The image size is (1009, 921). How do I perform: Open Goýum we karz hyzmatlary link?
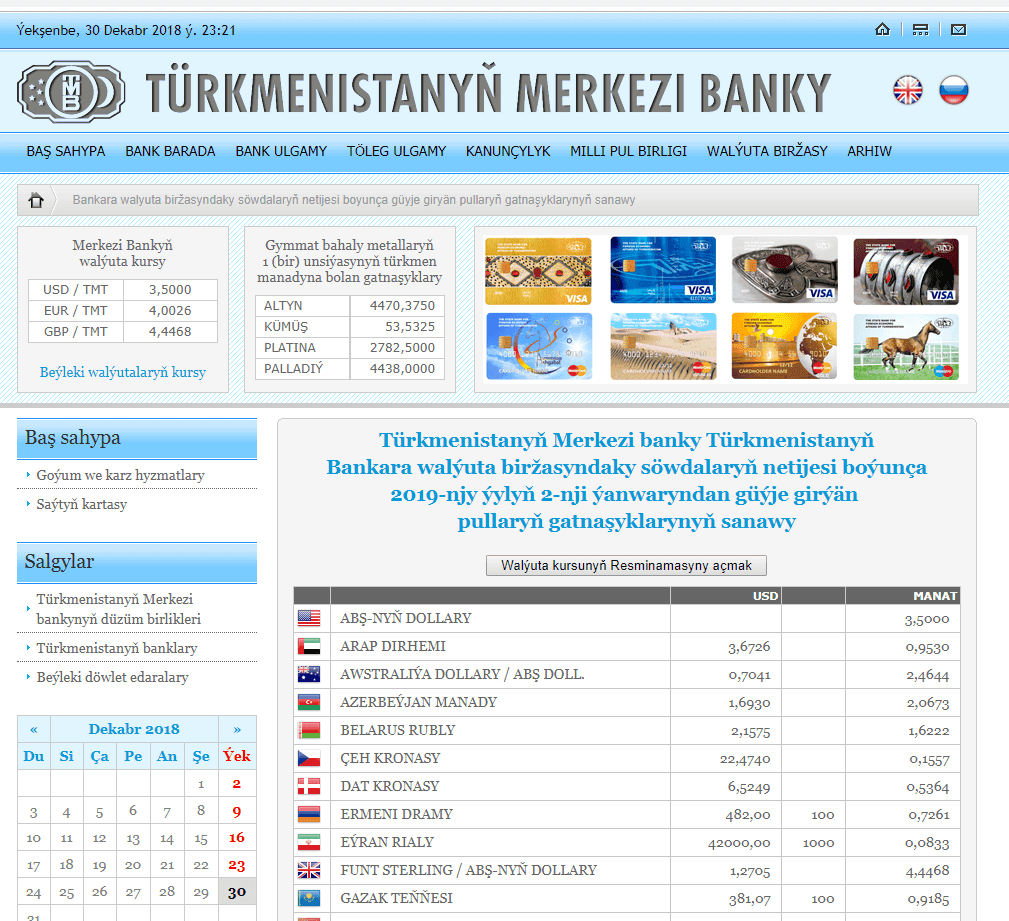pyautogui.click(x=120, y=475)
